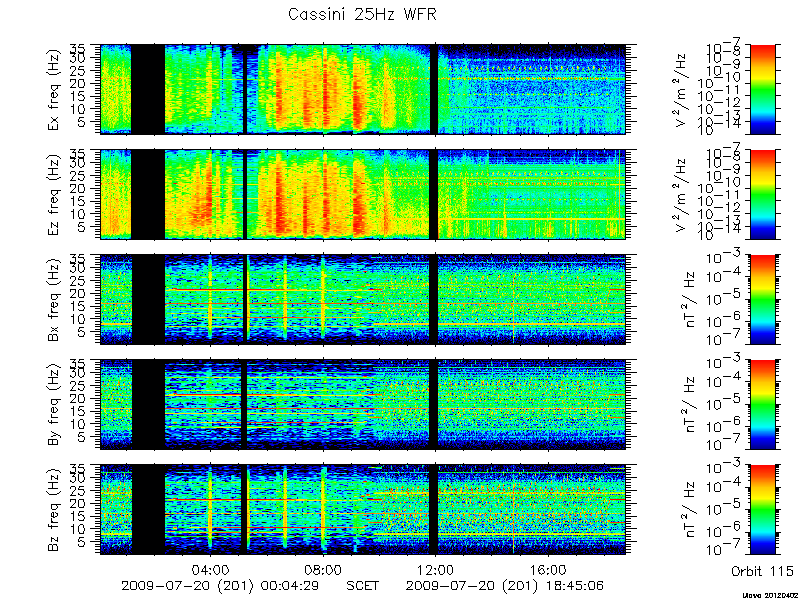Click the Ez electric field spectrogram panel

pos(363,194)
